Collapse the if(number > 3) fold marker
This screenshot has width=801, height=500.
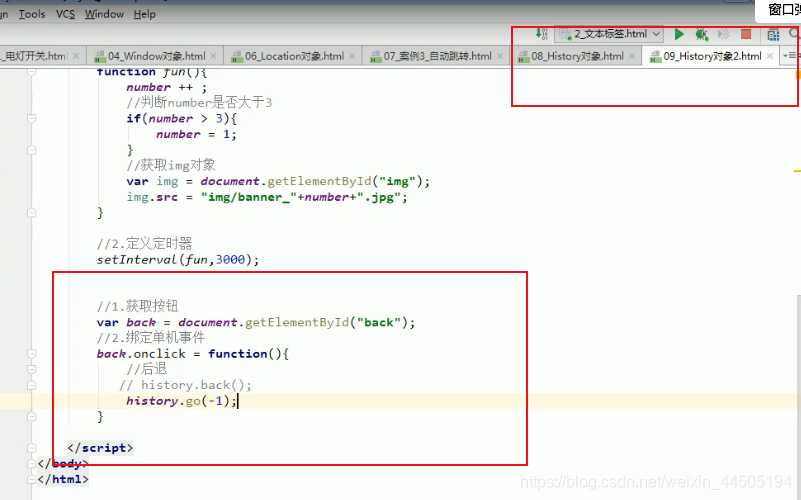click(x=32, y=118)
